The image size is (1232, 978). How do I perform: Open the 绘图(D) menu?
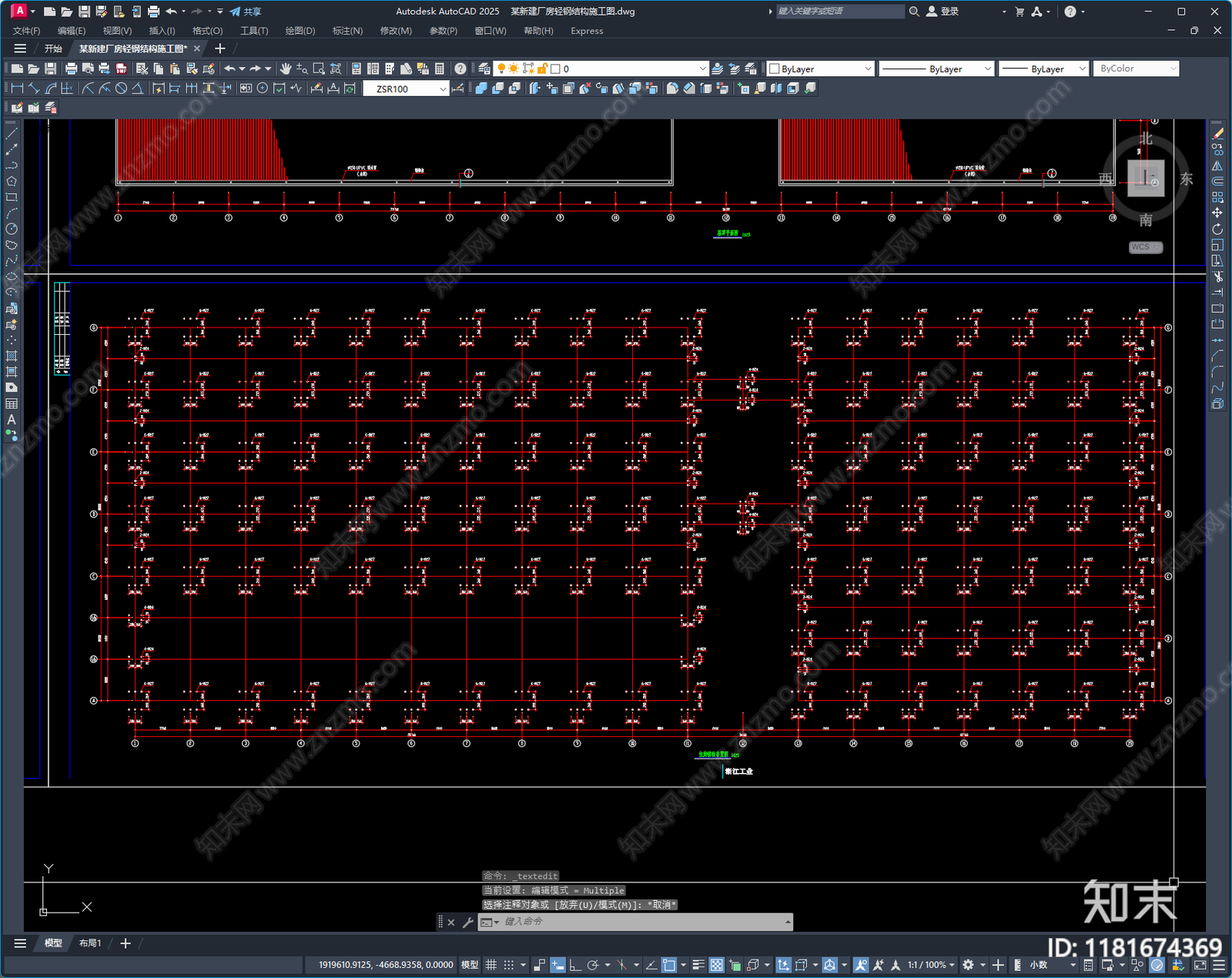pyautogui.click(x=300, y=31)
